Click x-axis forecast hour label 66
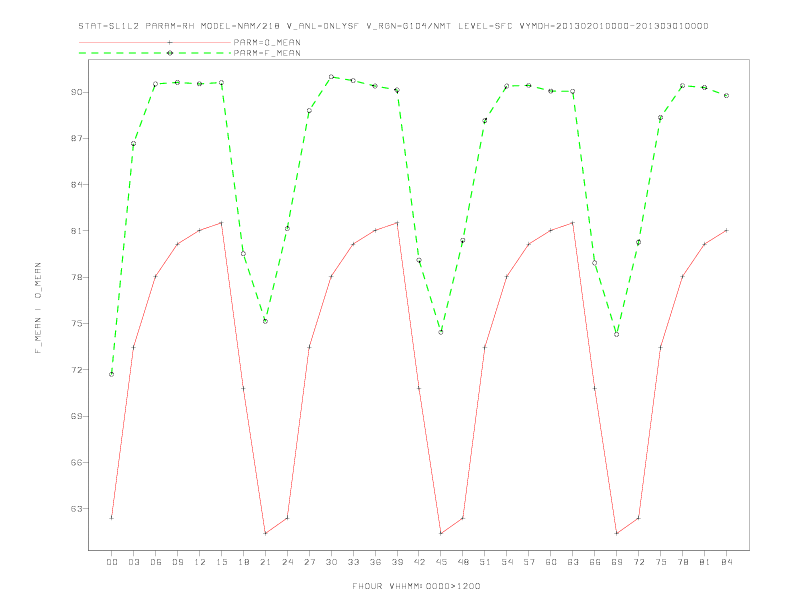Image resolution: width=792 pixels, height=612 pixels. [595, 562]
